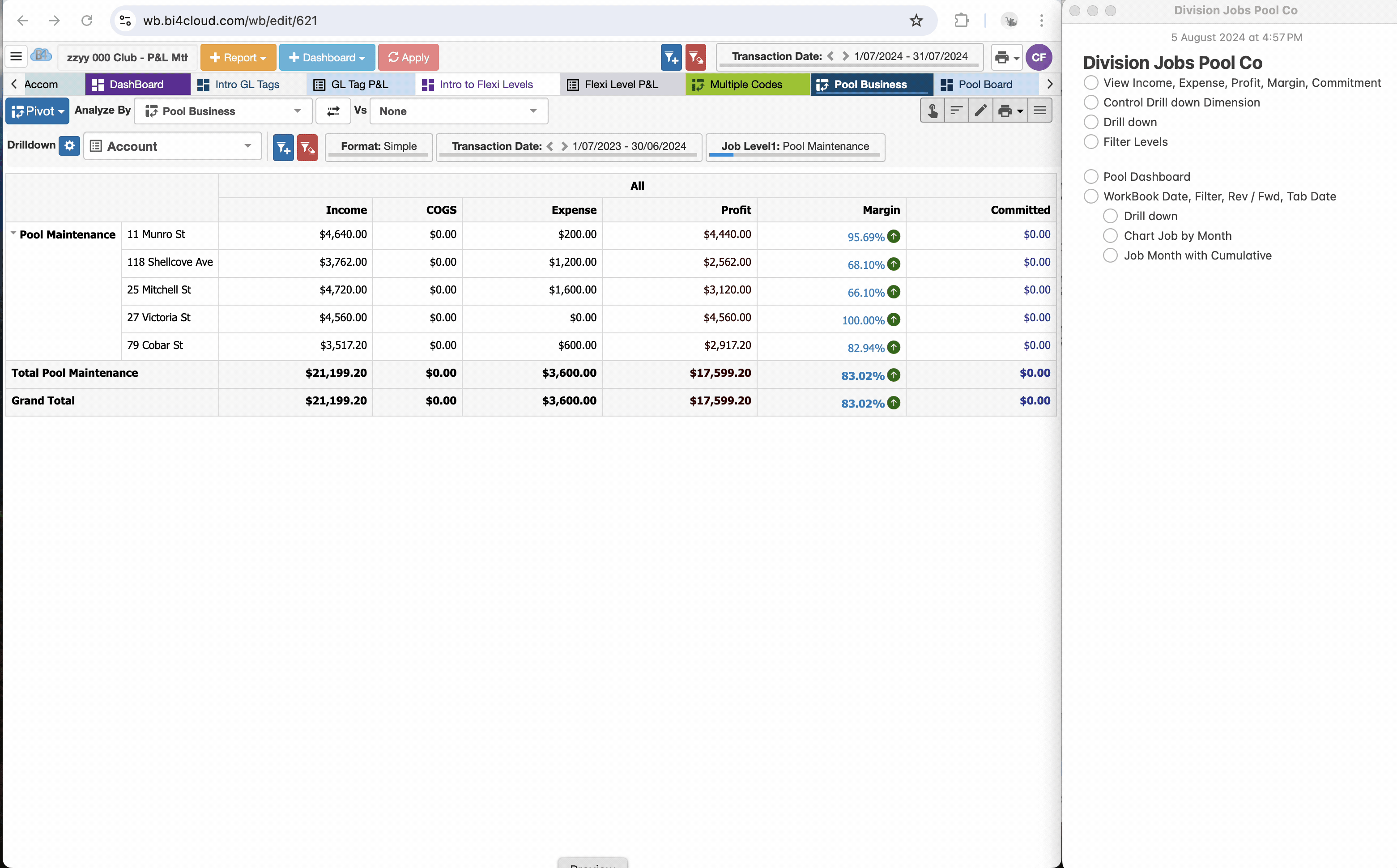
Task: Check 'Job Month with Cumulative' note item
Action: point(1111,255)
